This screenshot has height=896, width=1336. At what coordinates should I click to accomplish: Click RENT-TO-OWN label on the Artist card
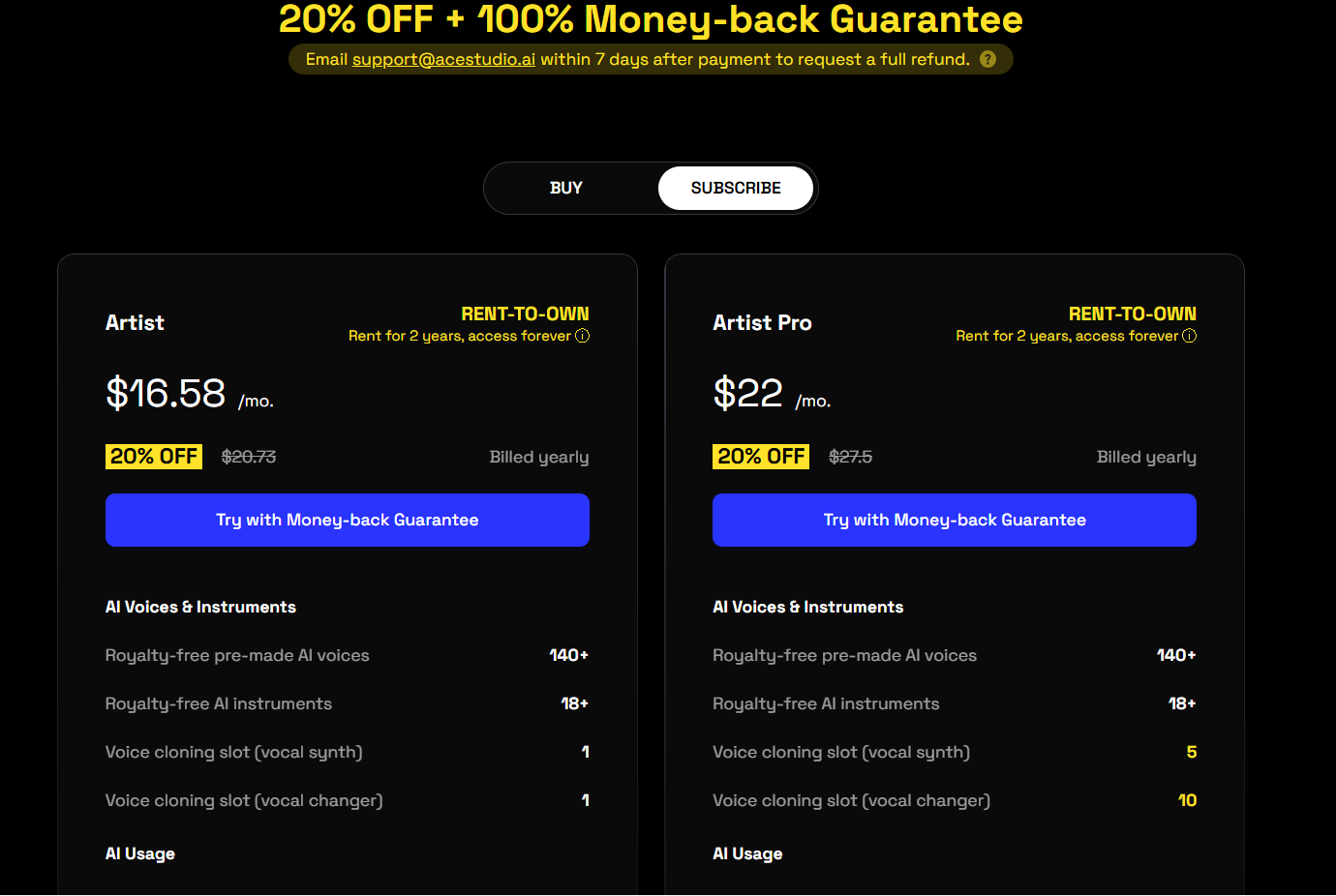point(525,314)
